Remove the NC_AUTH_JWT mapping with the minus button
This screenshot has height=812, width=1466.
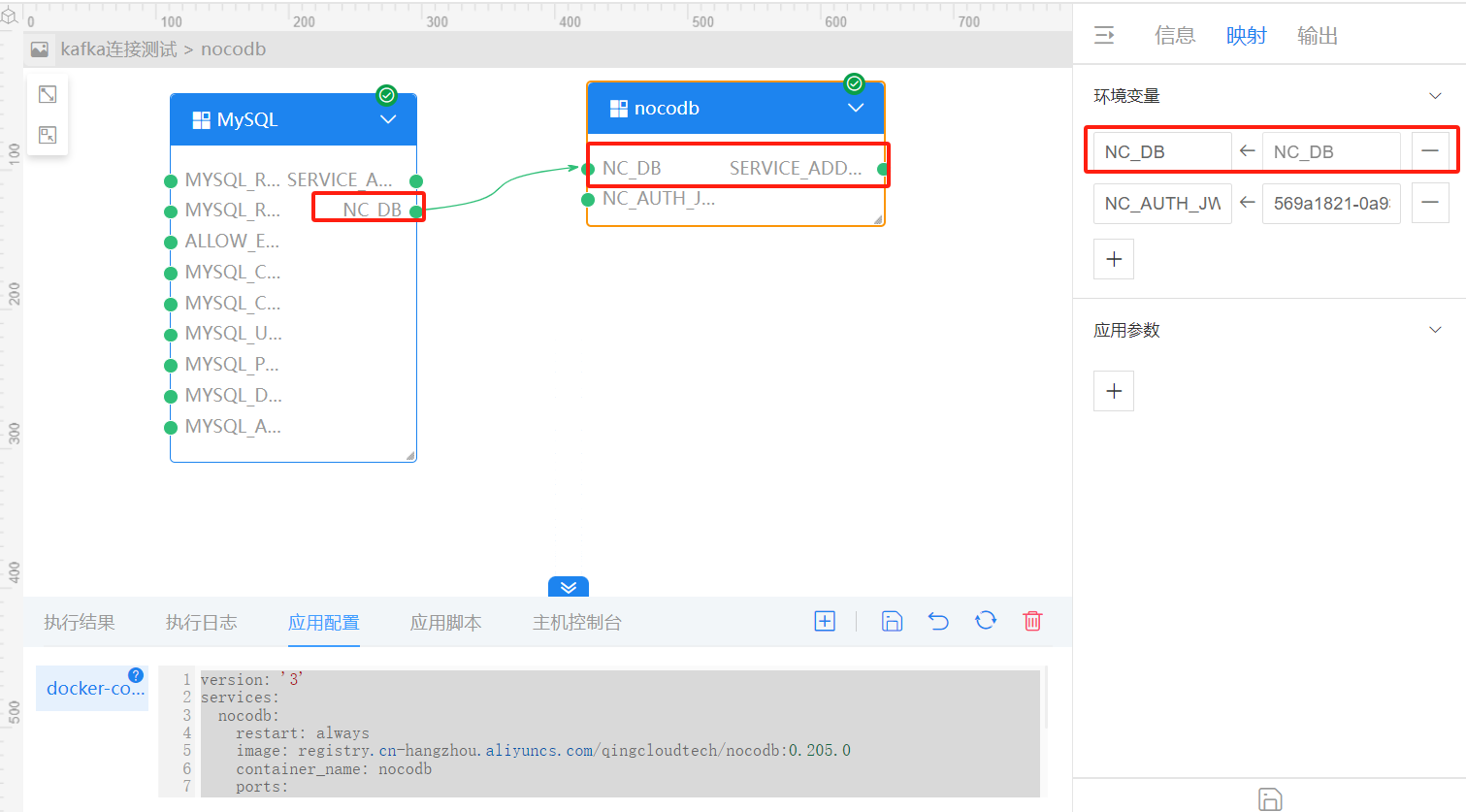(x=1430, y=203)
